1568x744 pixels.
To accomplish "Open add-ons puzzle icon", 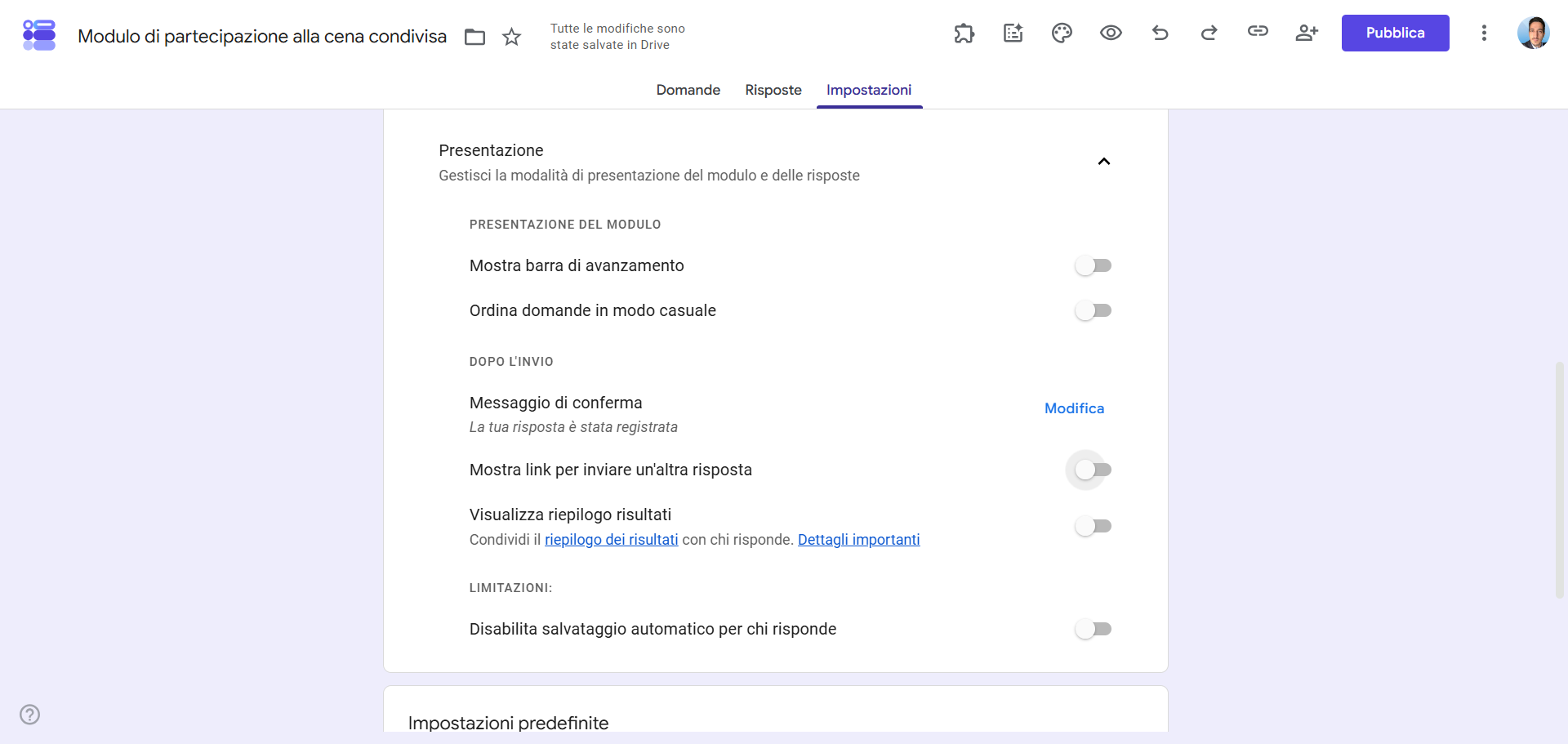I will (x=964, y=33).
